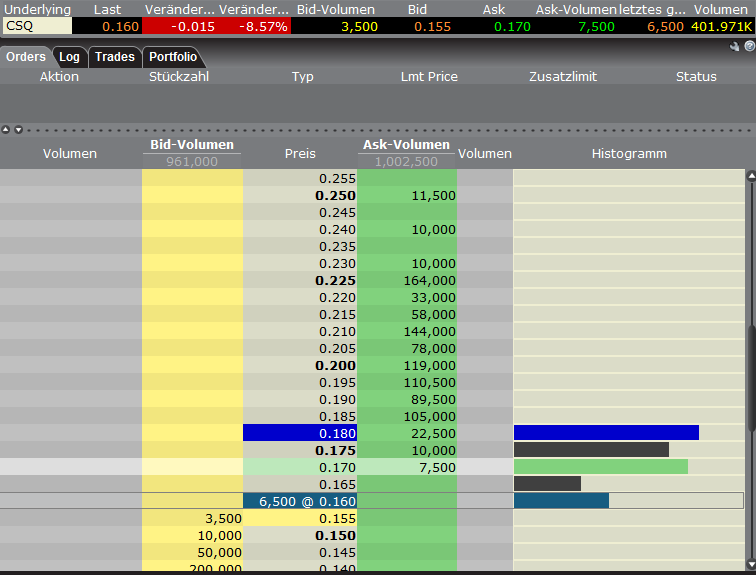Click the 3,500 bid volume at 0.155

point(192,518)
